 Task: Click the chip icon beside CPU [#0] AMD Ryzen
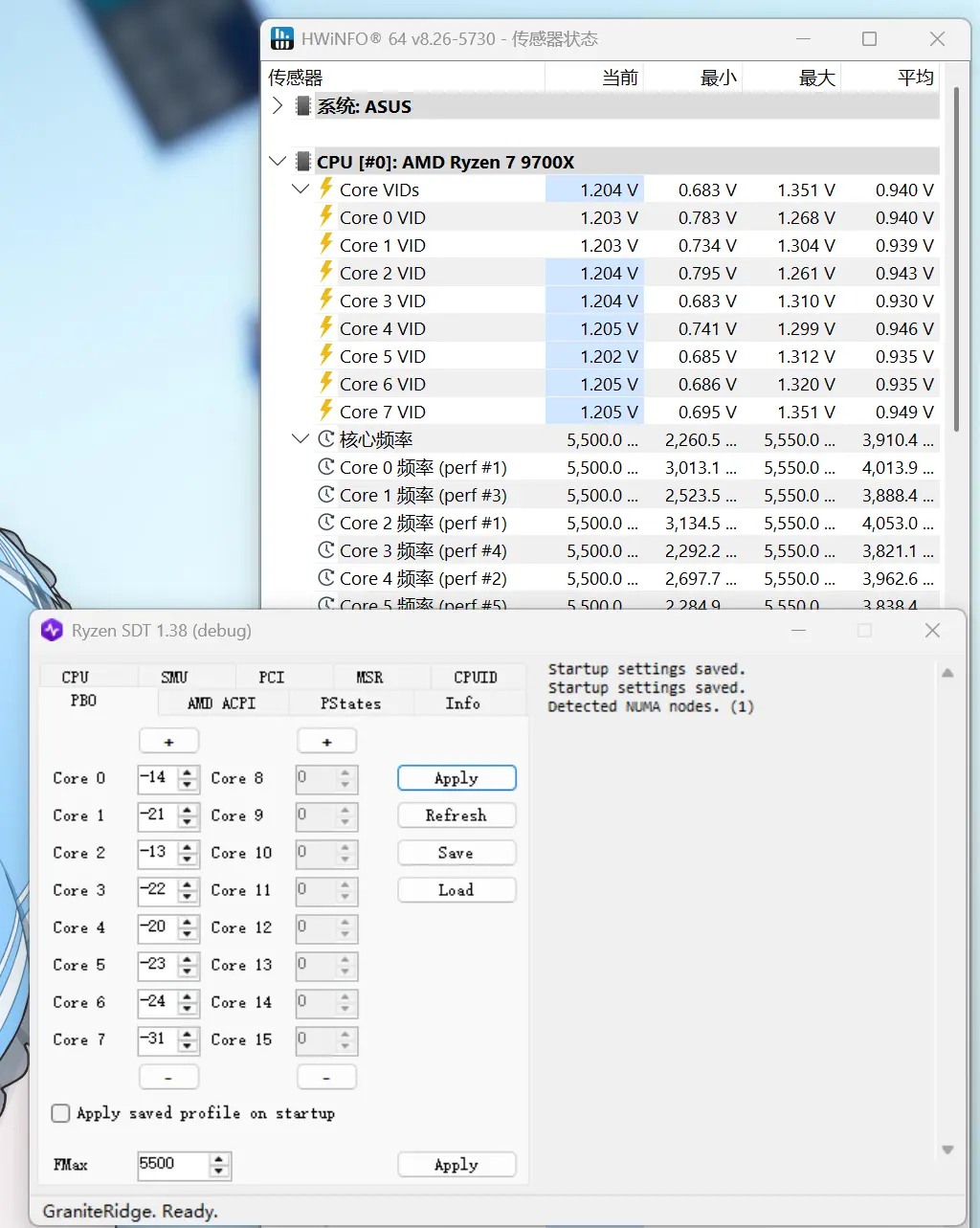303,162
